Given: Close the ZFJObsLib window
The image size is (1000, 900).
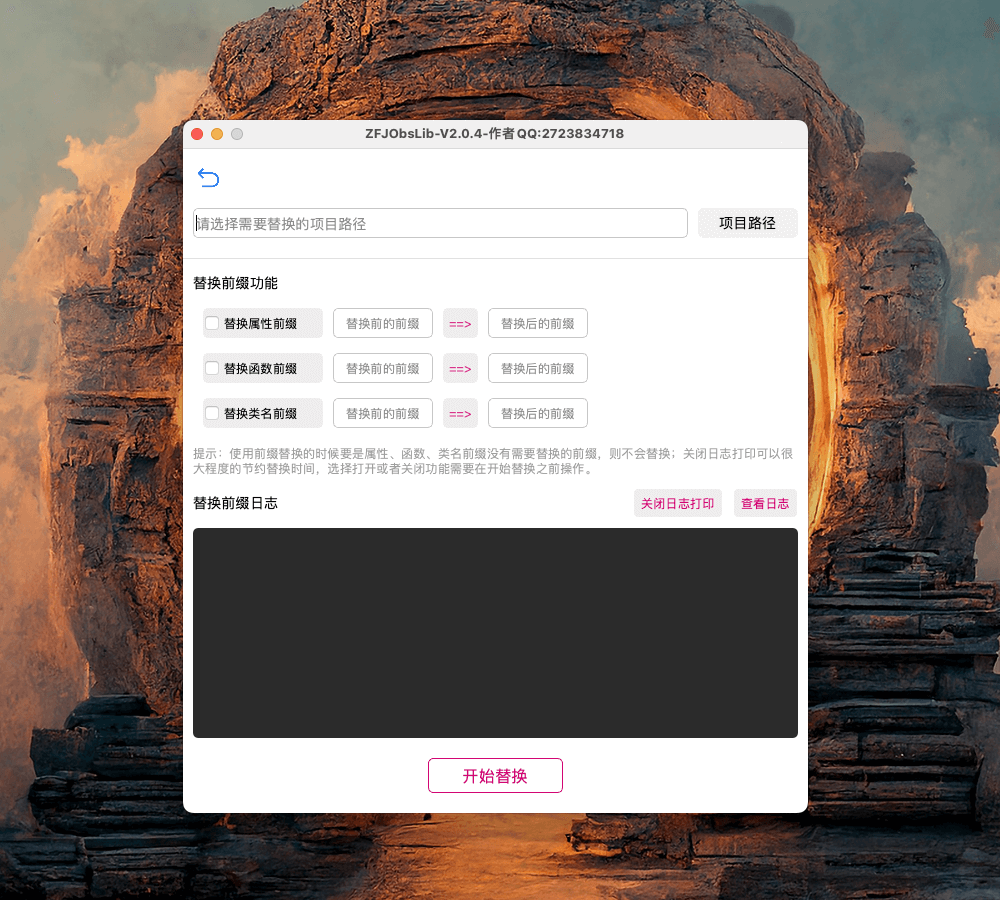Looking at the screenshot, I should tap(197, 134).
